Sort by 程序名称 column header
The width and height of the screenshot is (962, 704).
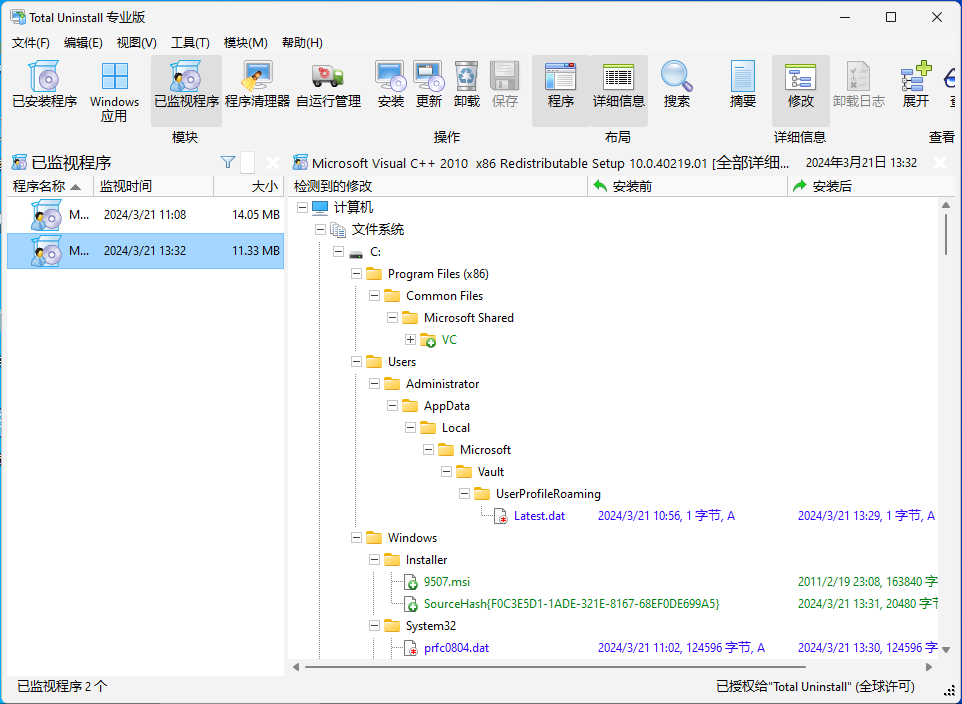(x=50, y=186)
